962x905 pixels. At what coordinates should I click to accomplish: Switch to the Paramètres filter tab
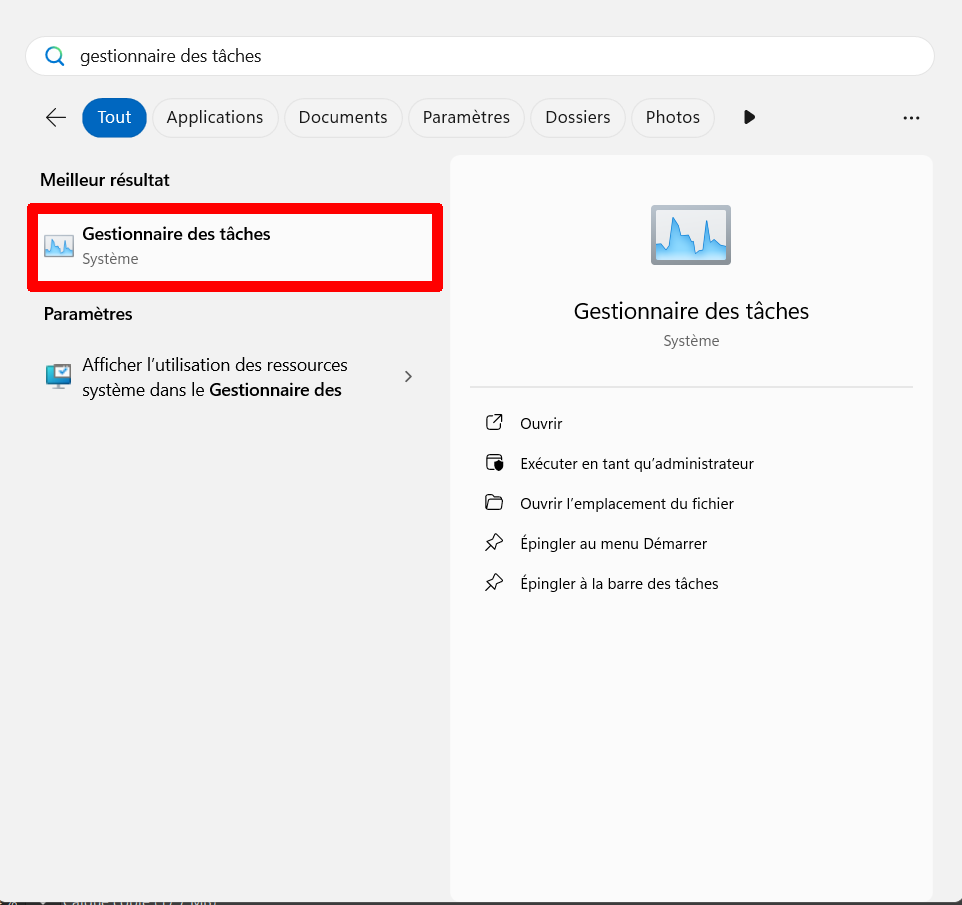[466, 117]
